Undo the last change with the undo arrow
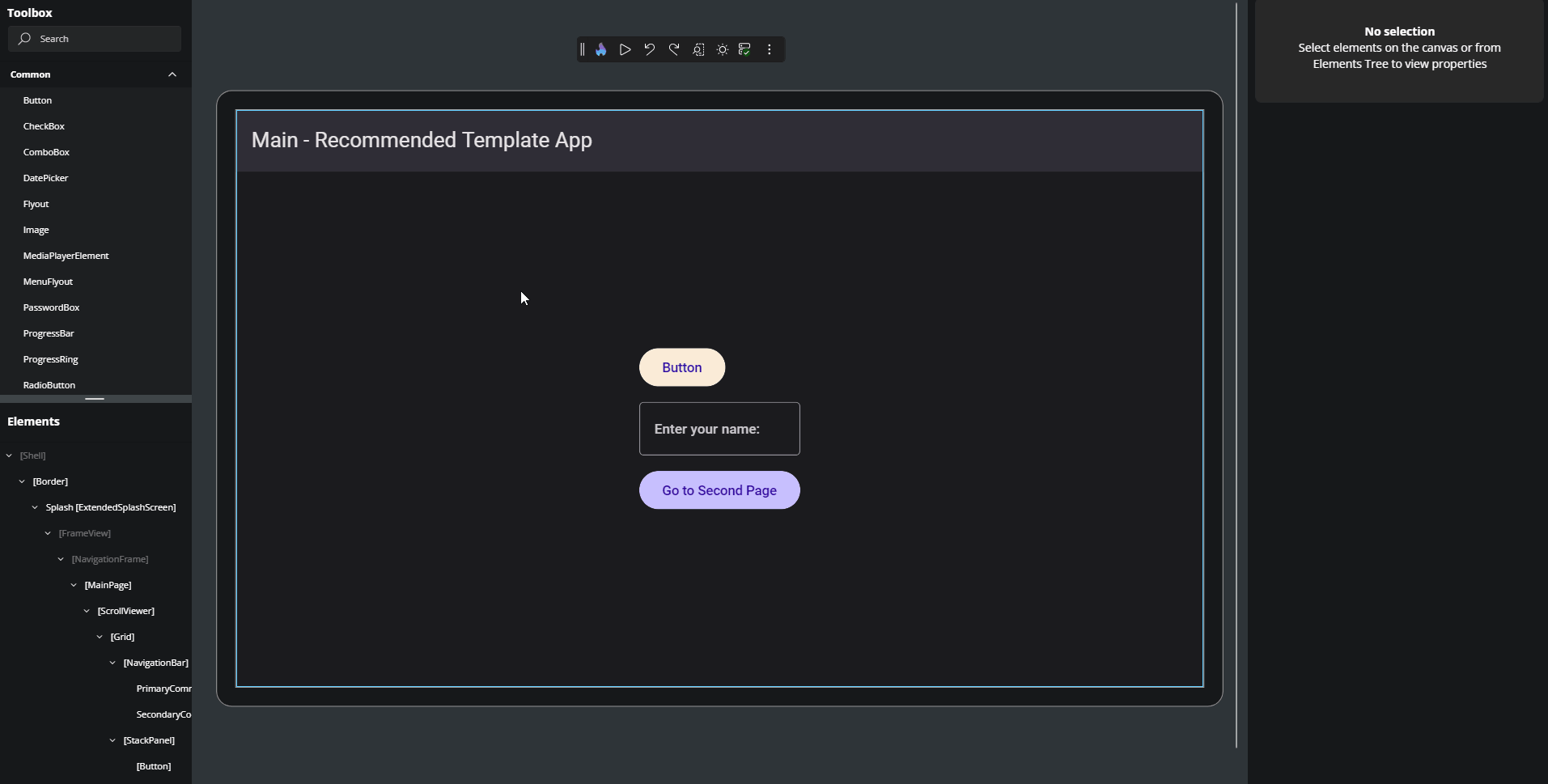The image size is (1548, 784). click(650, 49)
